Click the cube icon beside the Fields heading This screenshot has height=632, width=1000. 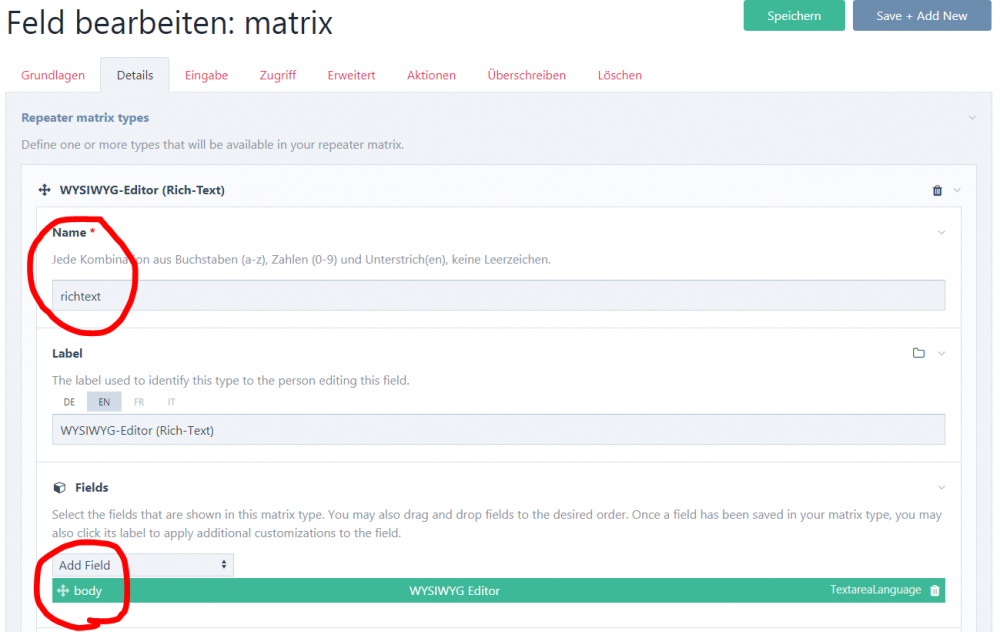click(x=61, y=488)
